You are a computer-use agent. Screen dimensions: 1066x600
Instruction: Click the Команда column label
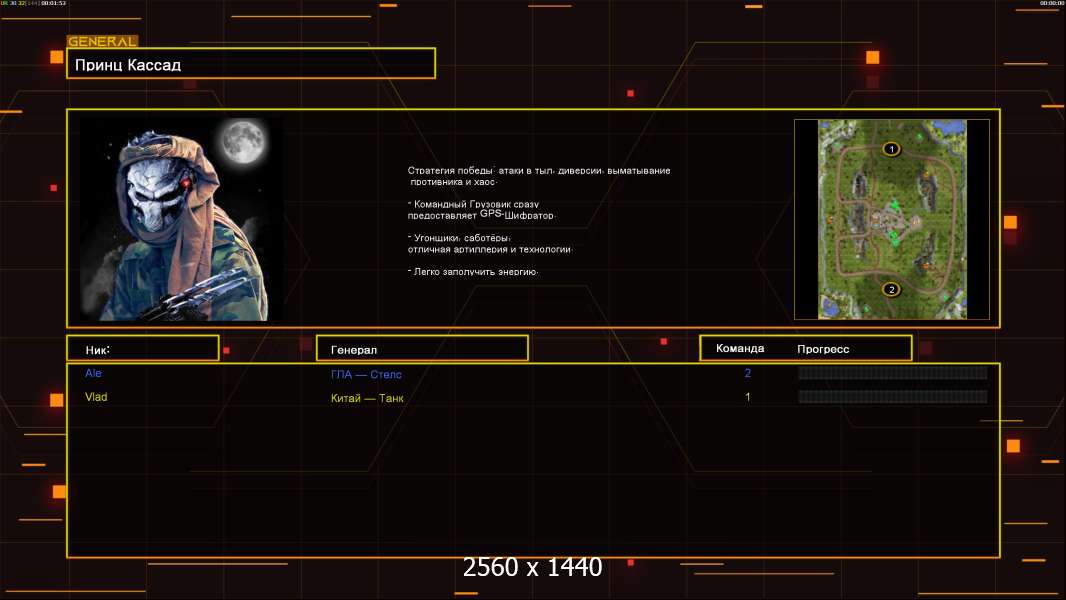click(x=740, y=349)
